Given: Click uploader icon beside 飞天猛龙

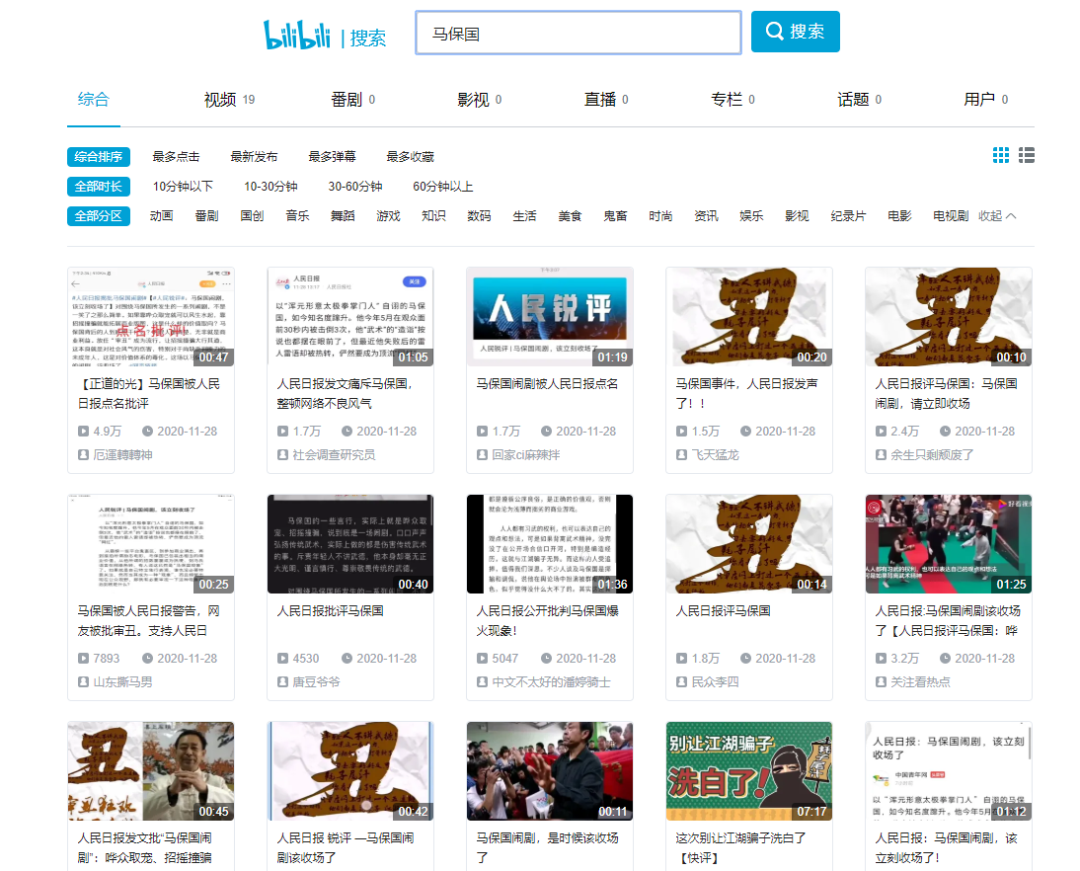Looking at the screenshot, I should click(683, 455).
